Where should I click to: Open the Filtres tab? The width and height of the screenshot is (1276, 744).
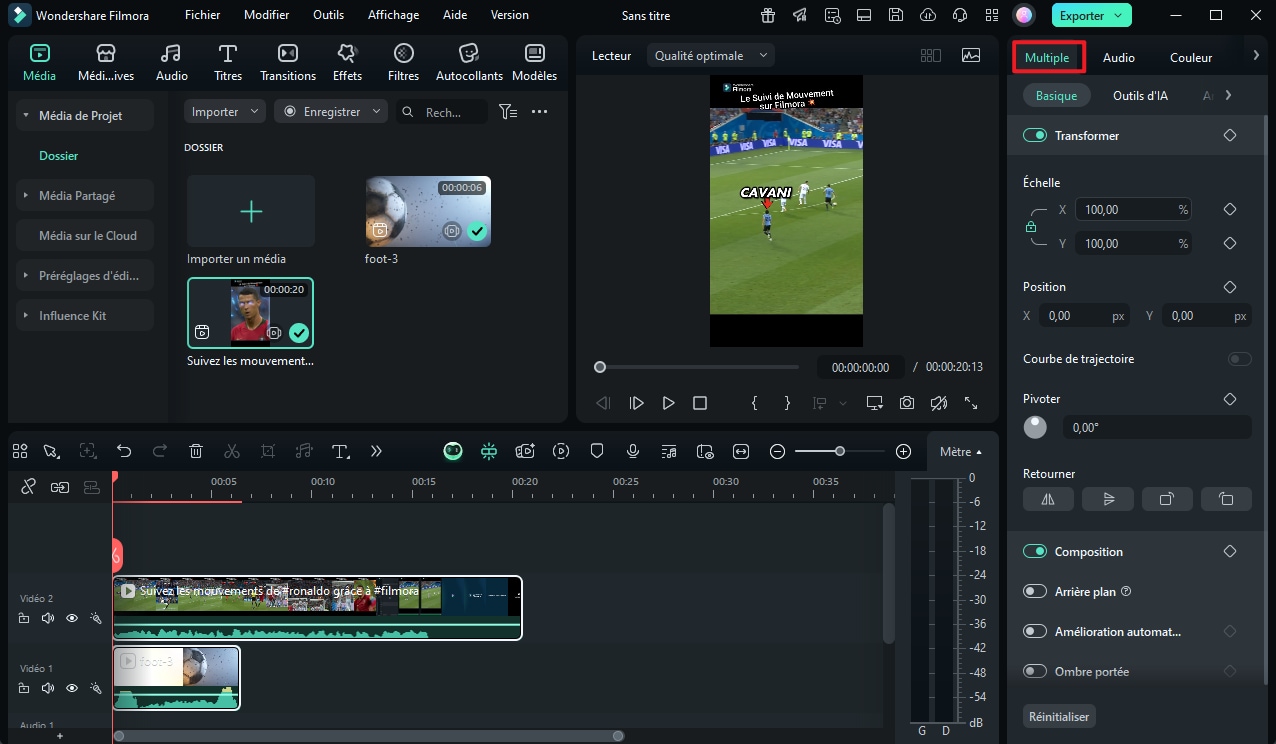(x=403, y=62)
